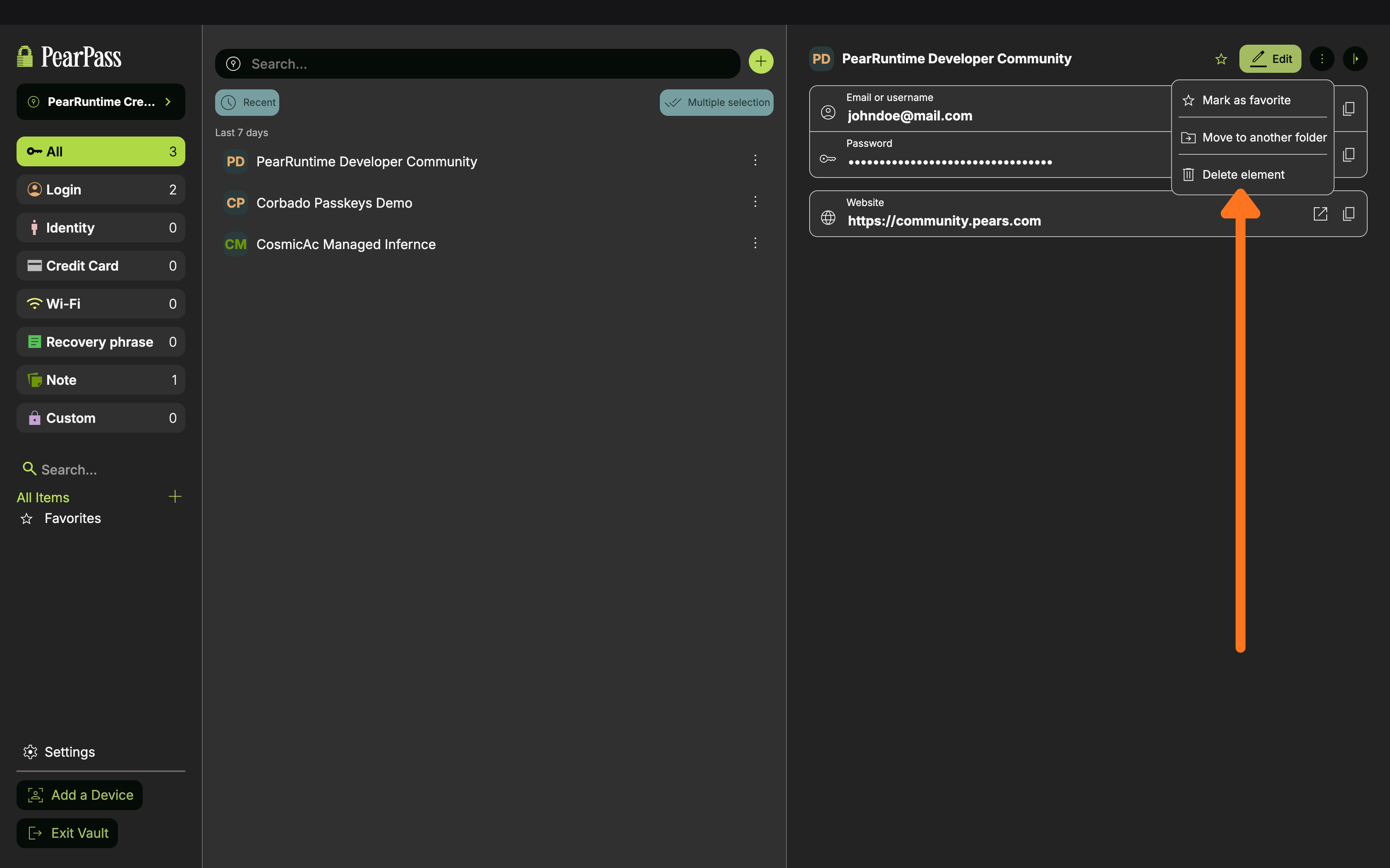The image size is (1390, 868).
Task: Toggle the Recent filter chip
Action: click(247, 102)
